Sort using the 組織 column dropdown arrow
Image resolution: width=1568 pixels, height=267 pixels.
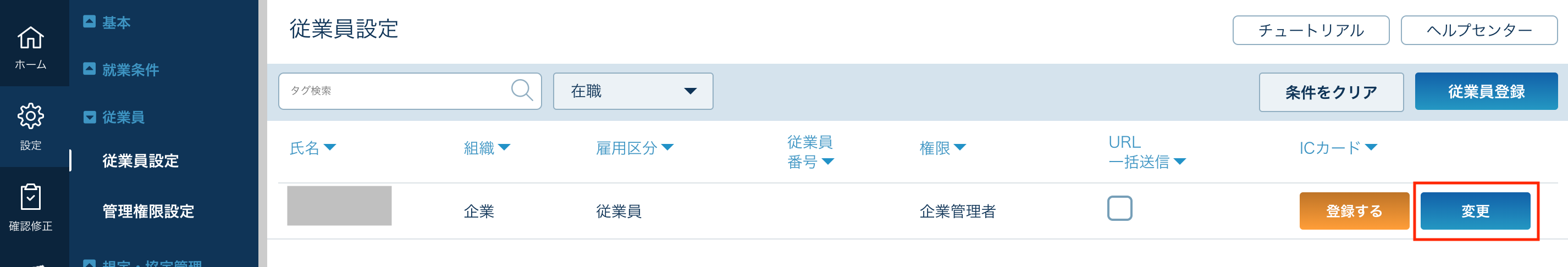point(504,147)
